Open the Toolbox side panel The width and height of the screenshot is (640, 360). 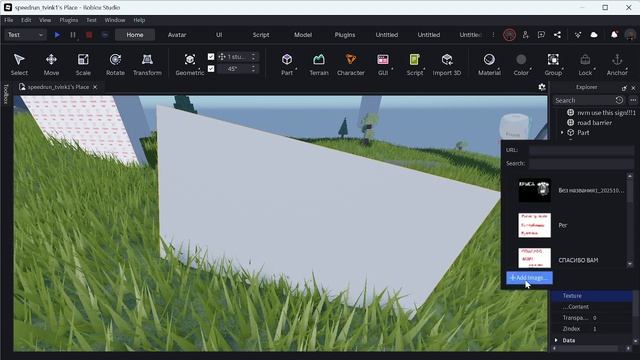(x=6, y=94)
